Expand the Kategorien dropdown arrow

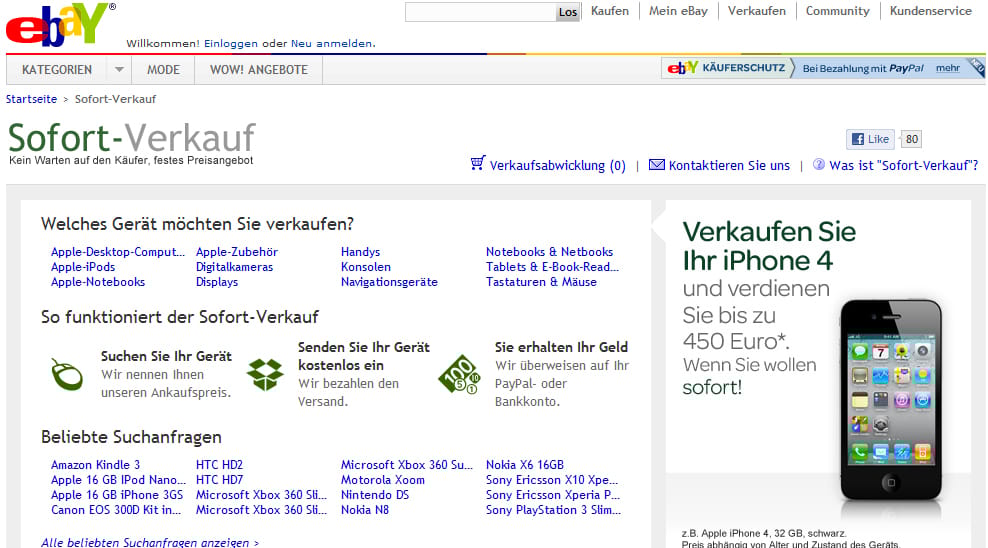pos(119,69)
